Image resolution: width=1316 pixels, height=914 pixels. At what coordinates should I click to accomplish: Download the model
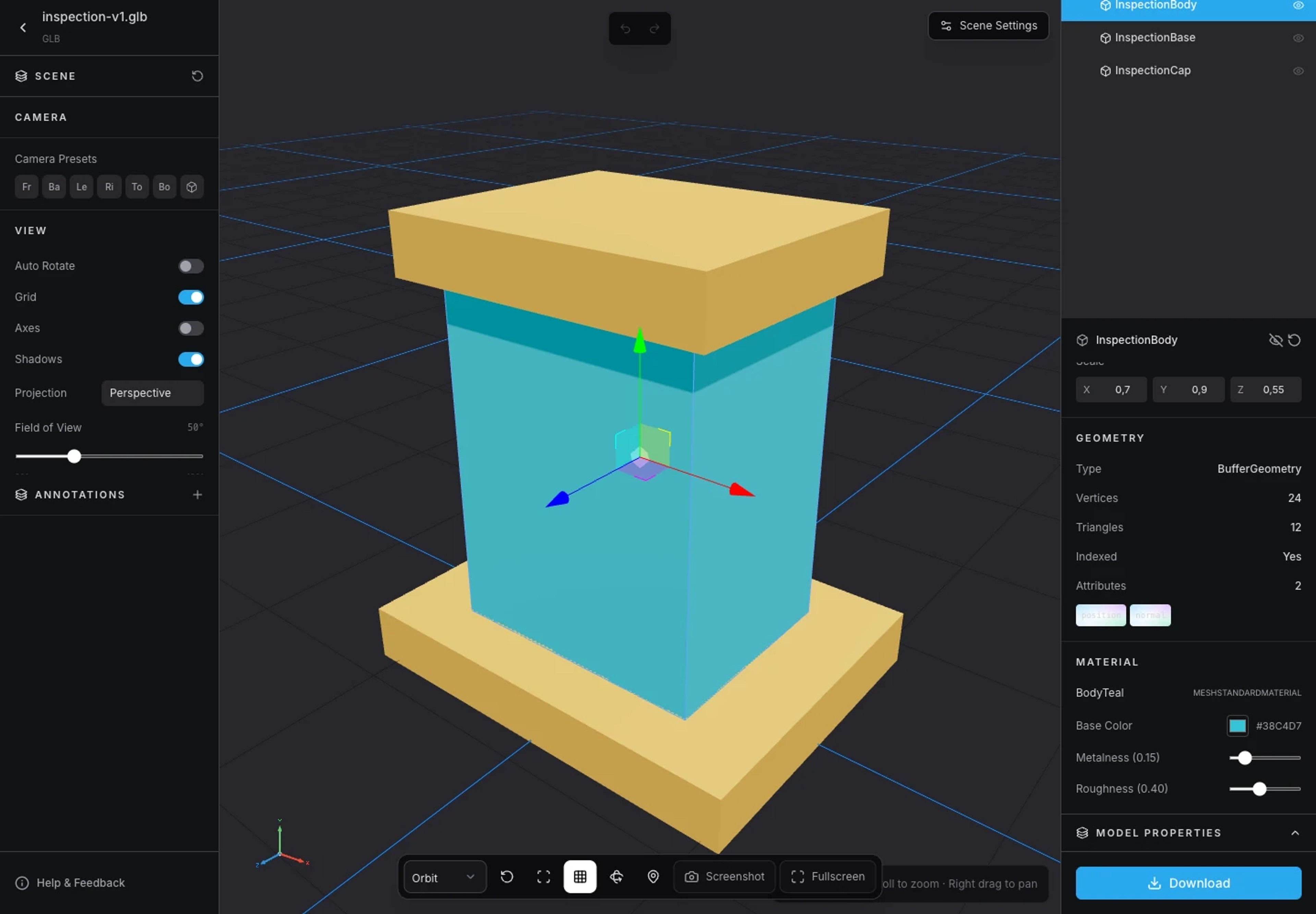pos(1188,882)
